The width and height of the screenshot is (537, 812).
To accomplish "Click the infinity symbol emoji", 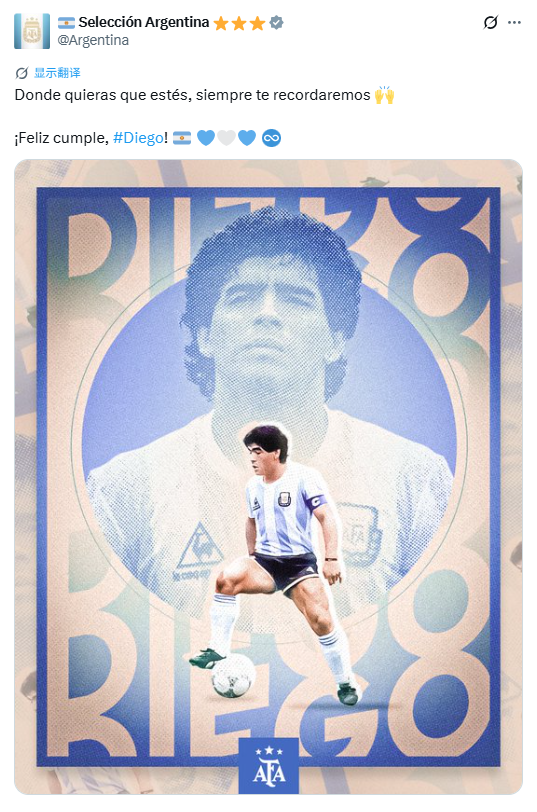I will 271,138.
